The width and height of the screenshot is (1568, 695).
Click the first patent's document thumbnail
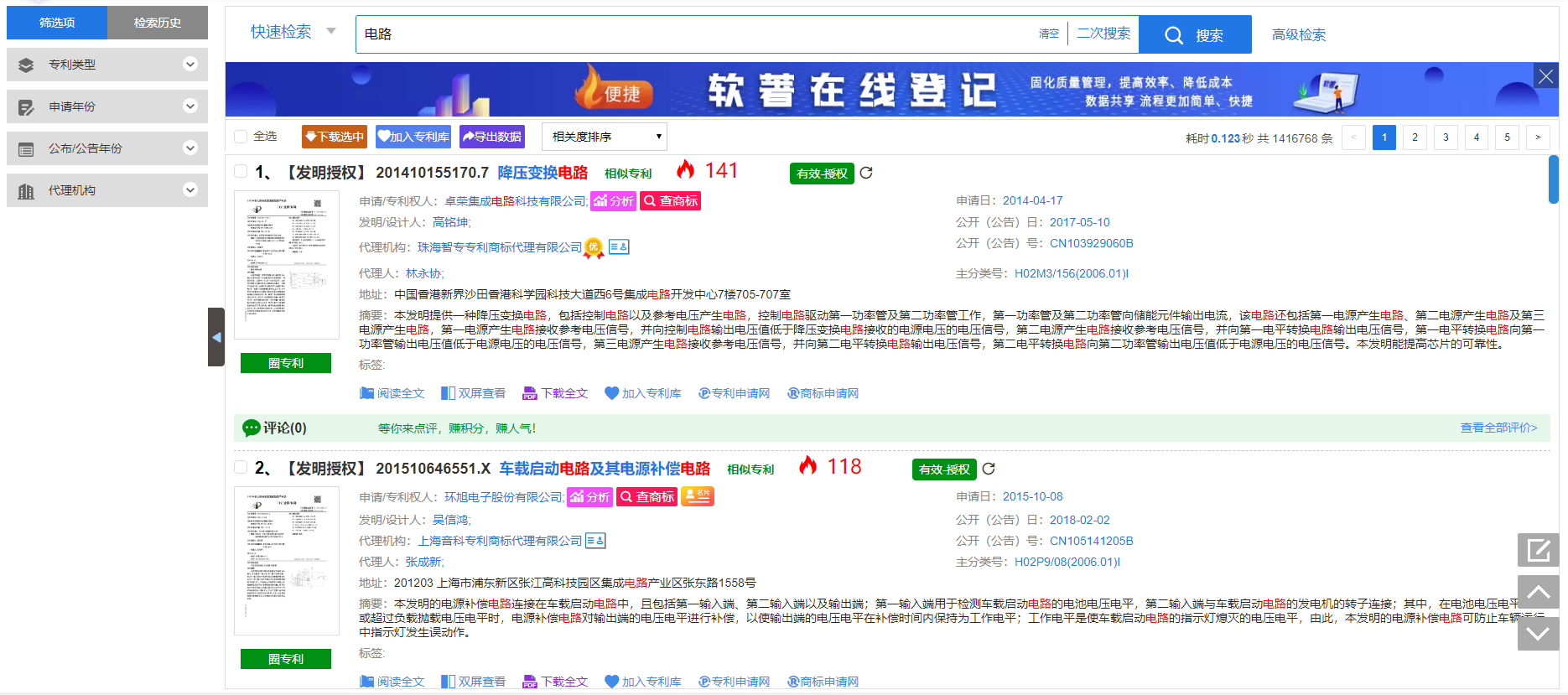(x=286, y=264)
